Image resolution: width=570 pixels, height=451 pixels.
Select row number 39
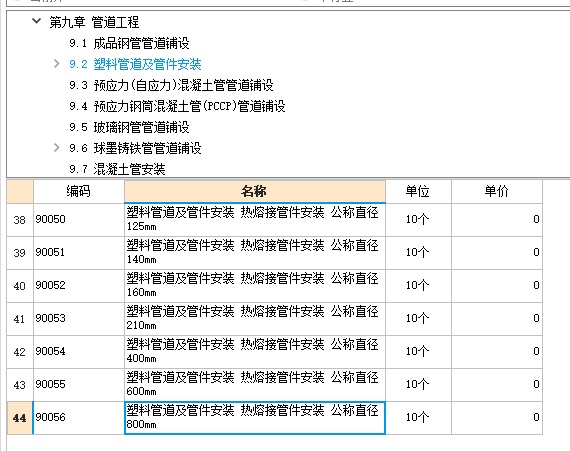[20, 253]
